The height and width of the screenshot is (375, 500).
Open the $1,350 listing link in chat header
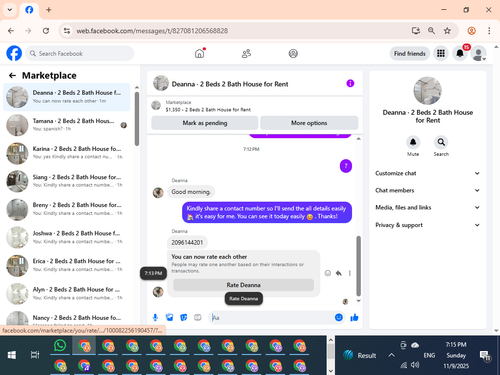point(208,110)
